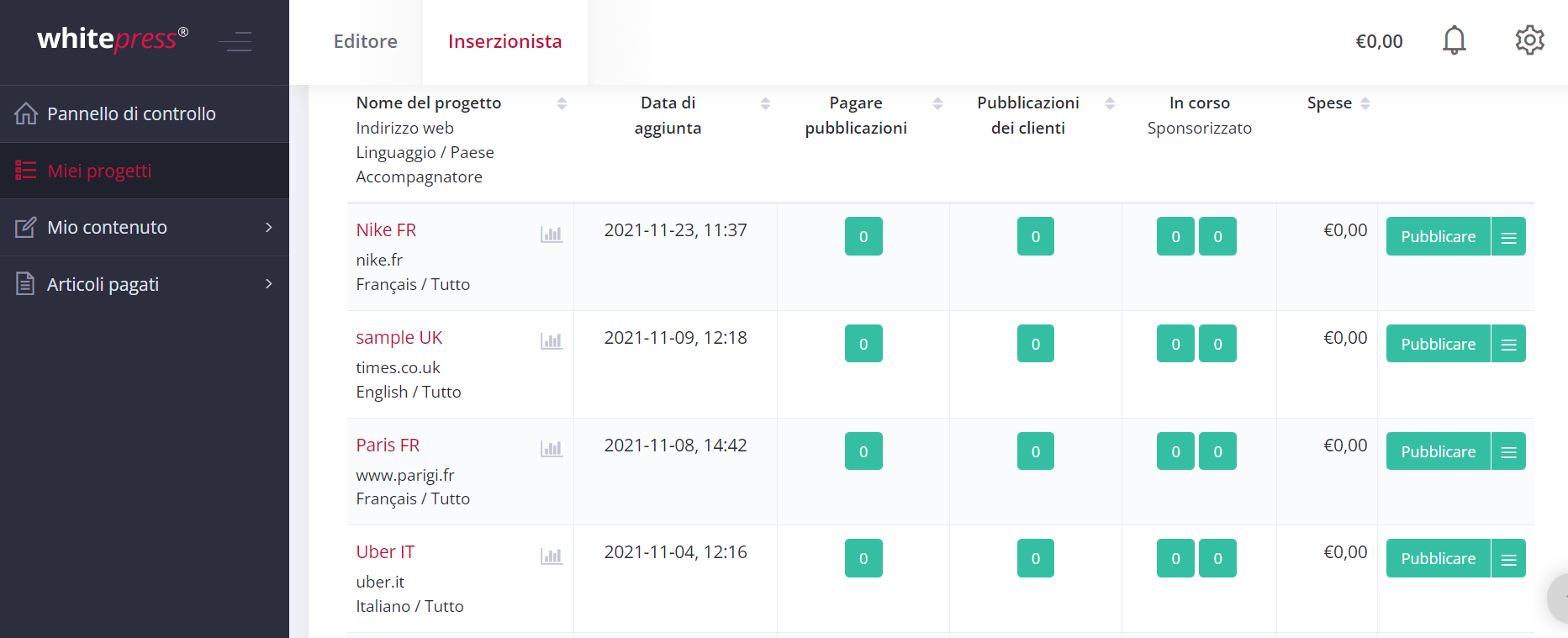The height and width of the screenshot is (638, 1568).
Task: Click Pubblicare for sample UK
Action: tap(1438, 344)
